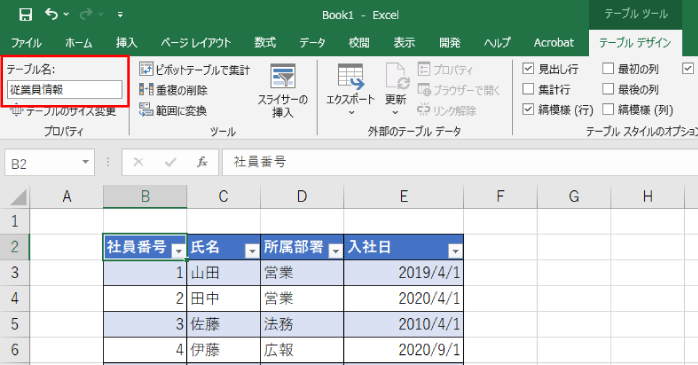This screenshot has height=365, width=698.
Task: Open the 入社日 filter dropdown
Action: point(455,251)
